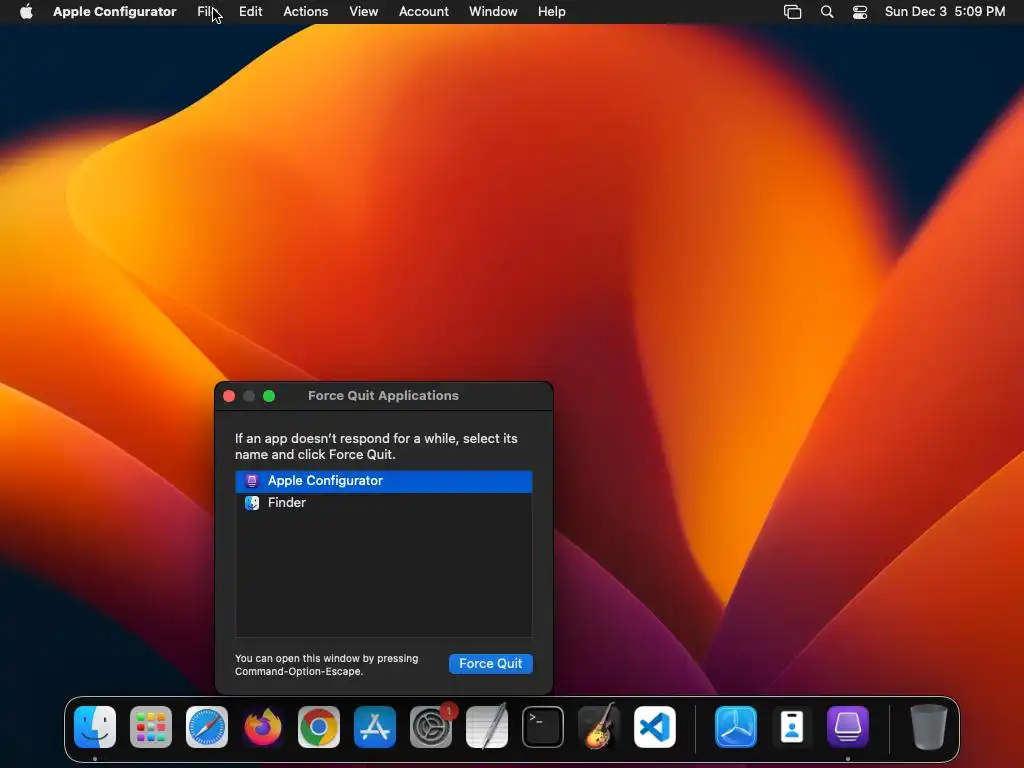The width and height of the screenshot is (1024, 768).
Task: Click the Apple Configurator Dock icon
Action: pyautogui.click(x=848, y=727)
